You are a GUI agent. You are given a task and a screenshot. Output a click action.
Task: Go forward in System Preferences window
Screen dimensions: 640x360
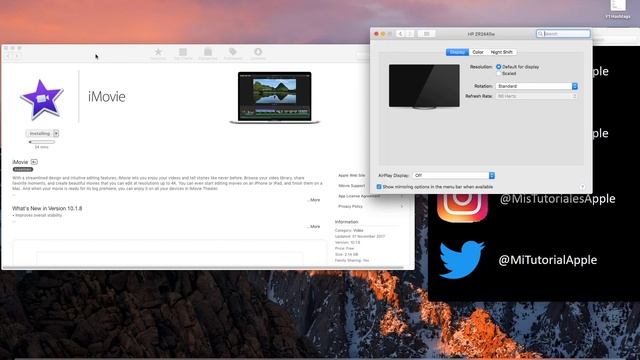coord(410,34)
